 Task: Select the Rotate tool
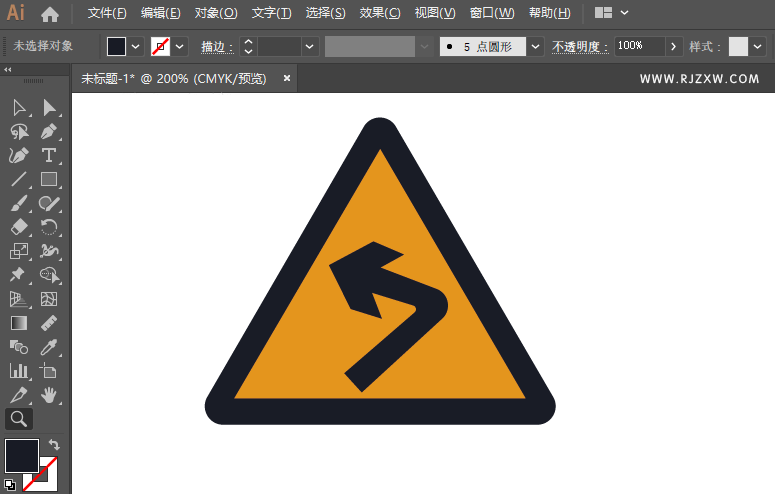click(49, 227)
